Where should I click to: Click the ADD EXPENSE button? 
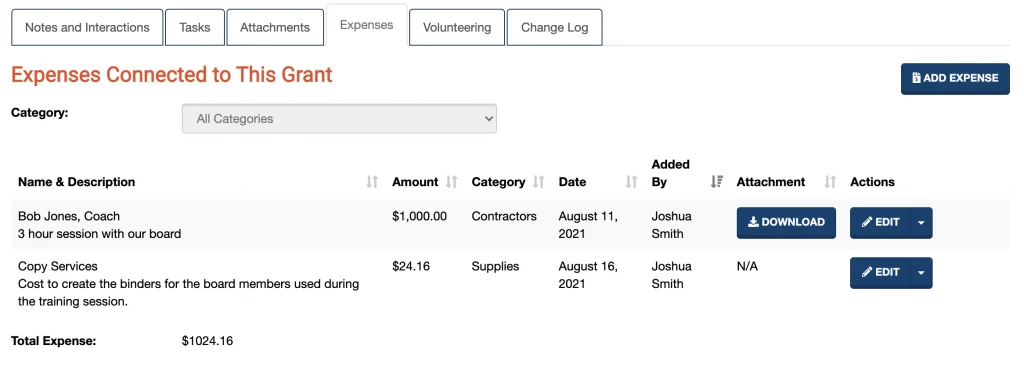(955, 78)
